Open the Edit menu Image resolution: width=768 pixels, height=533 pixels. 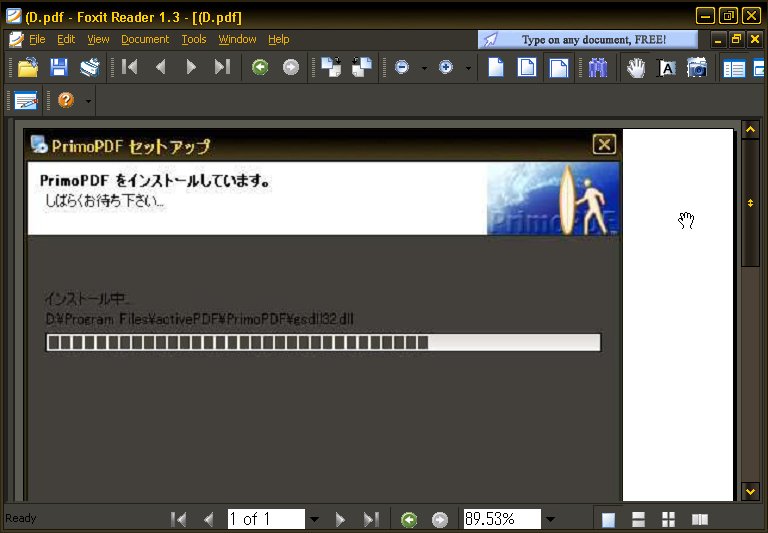(66, 39)
